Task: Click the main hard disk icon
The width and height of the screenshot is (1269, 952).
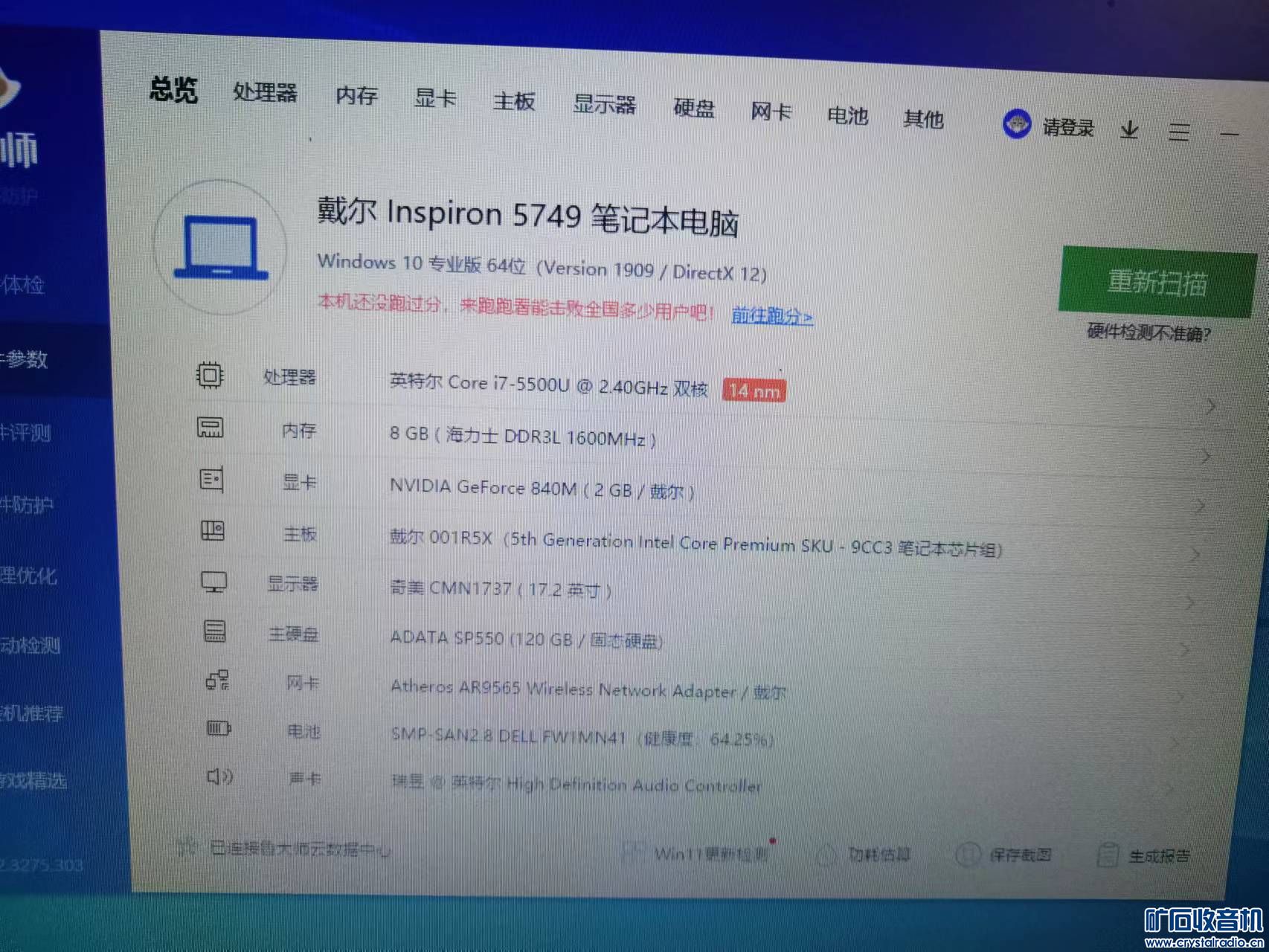Action: tap(215, 631)
